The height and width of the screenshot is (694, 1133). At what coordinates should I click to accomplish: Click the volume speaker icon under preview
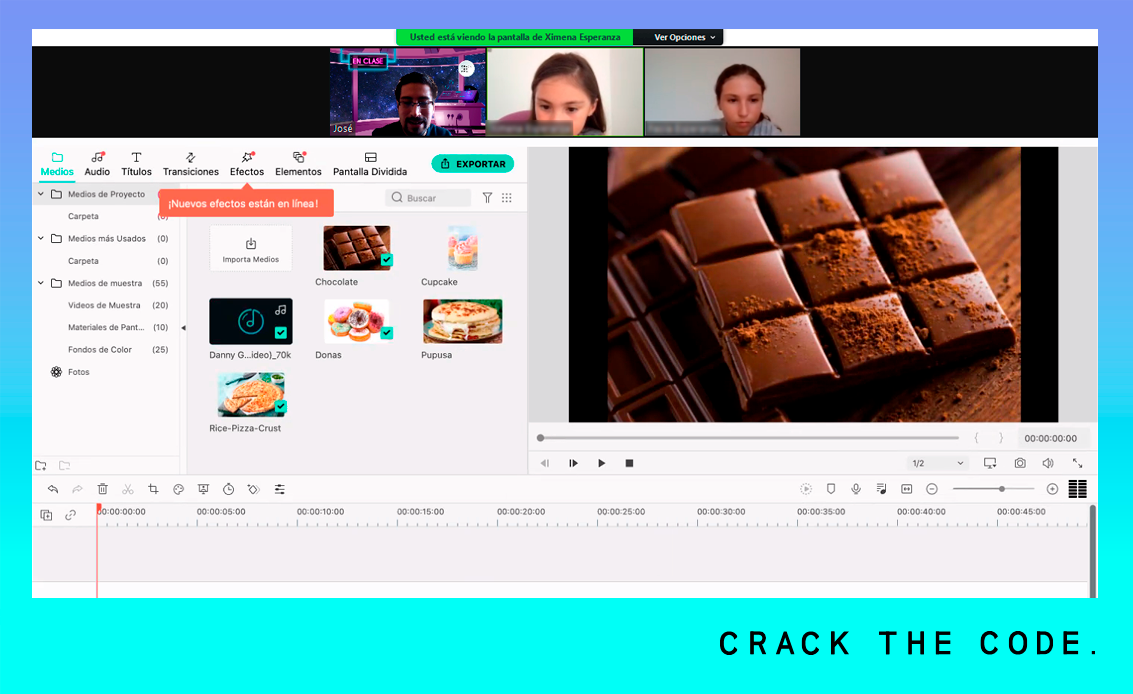(x=1048, y=463)
